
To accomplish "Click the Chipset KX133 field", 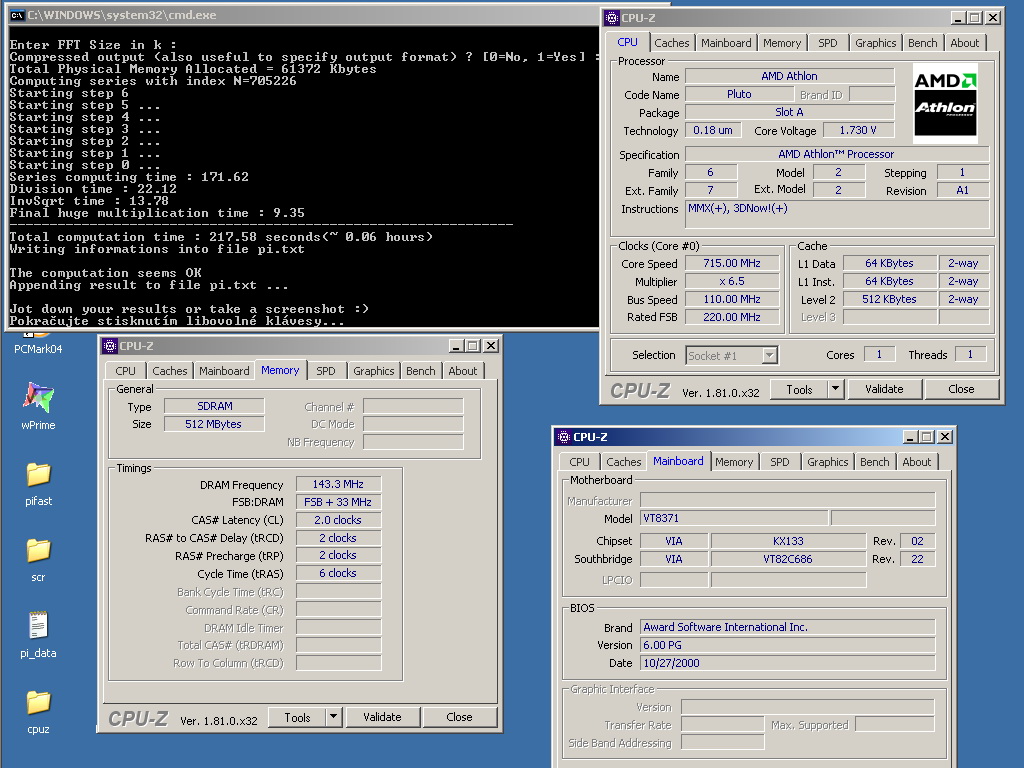I will point(788,541).
